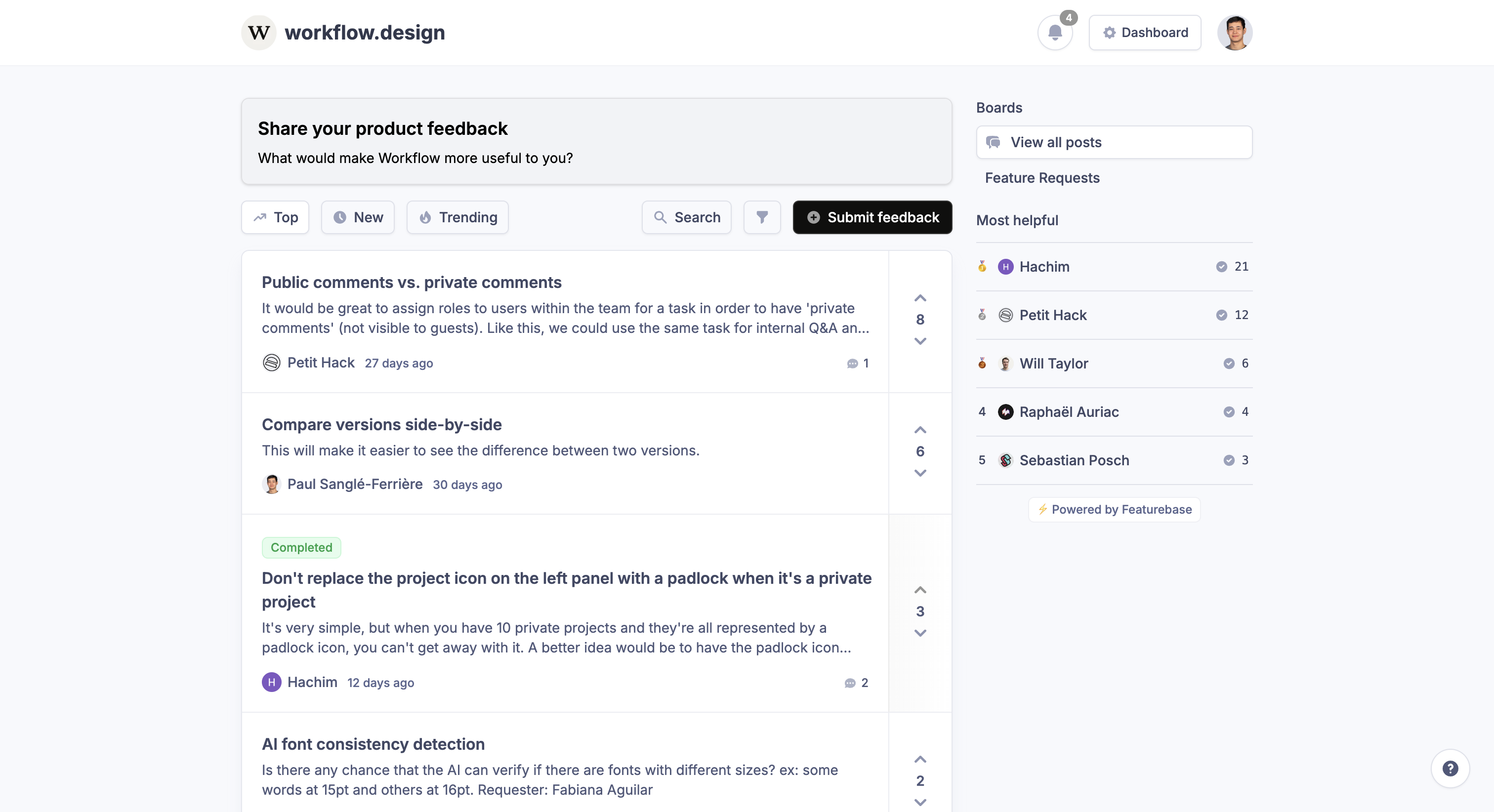
Task: Click bronze medal icon beside Will Taylor
Action: point(982,363)
